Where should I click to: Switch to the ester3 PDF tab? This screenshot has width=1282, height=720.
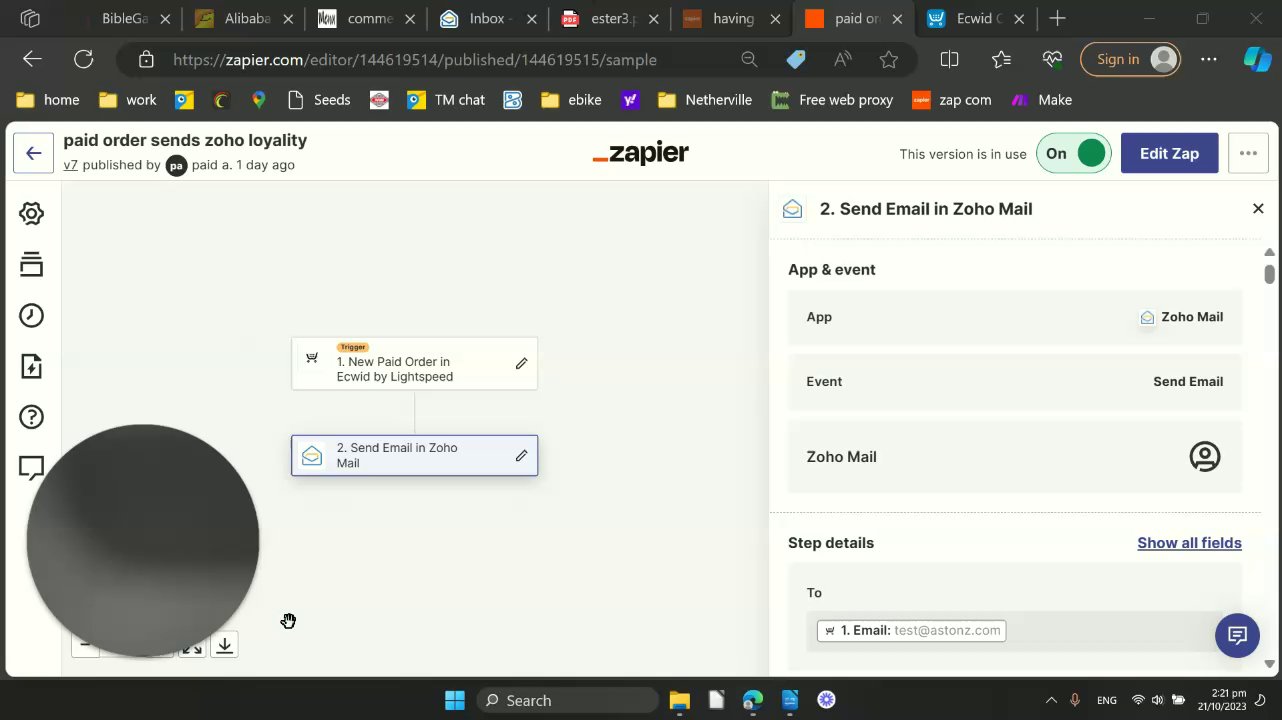tap(608, 19)
